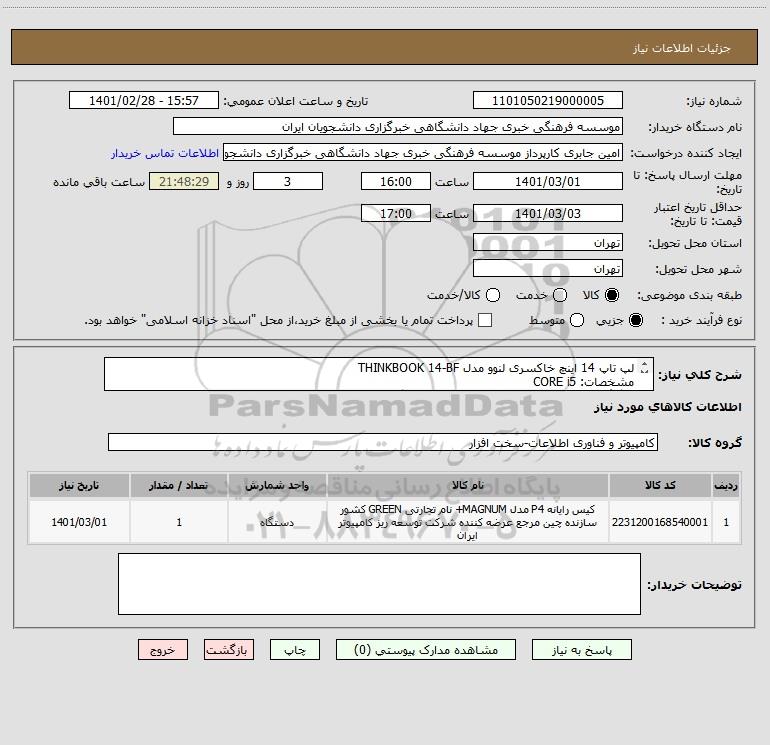
Task: Click the اطلاعات کالاهای مورد نیاز heading
Action: (667, 407)
